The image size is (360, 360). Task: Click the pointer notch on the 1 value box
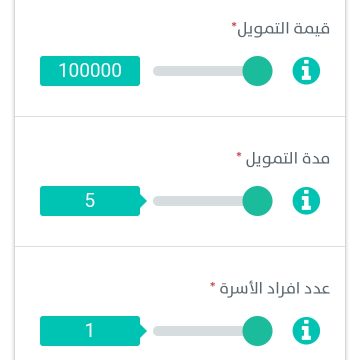tap(143, 331)
